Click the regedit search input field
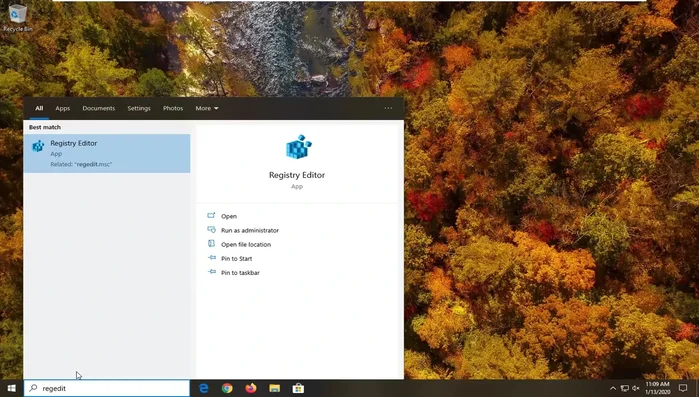This screenshot has width=699, height=397. 107,388
